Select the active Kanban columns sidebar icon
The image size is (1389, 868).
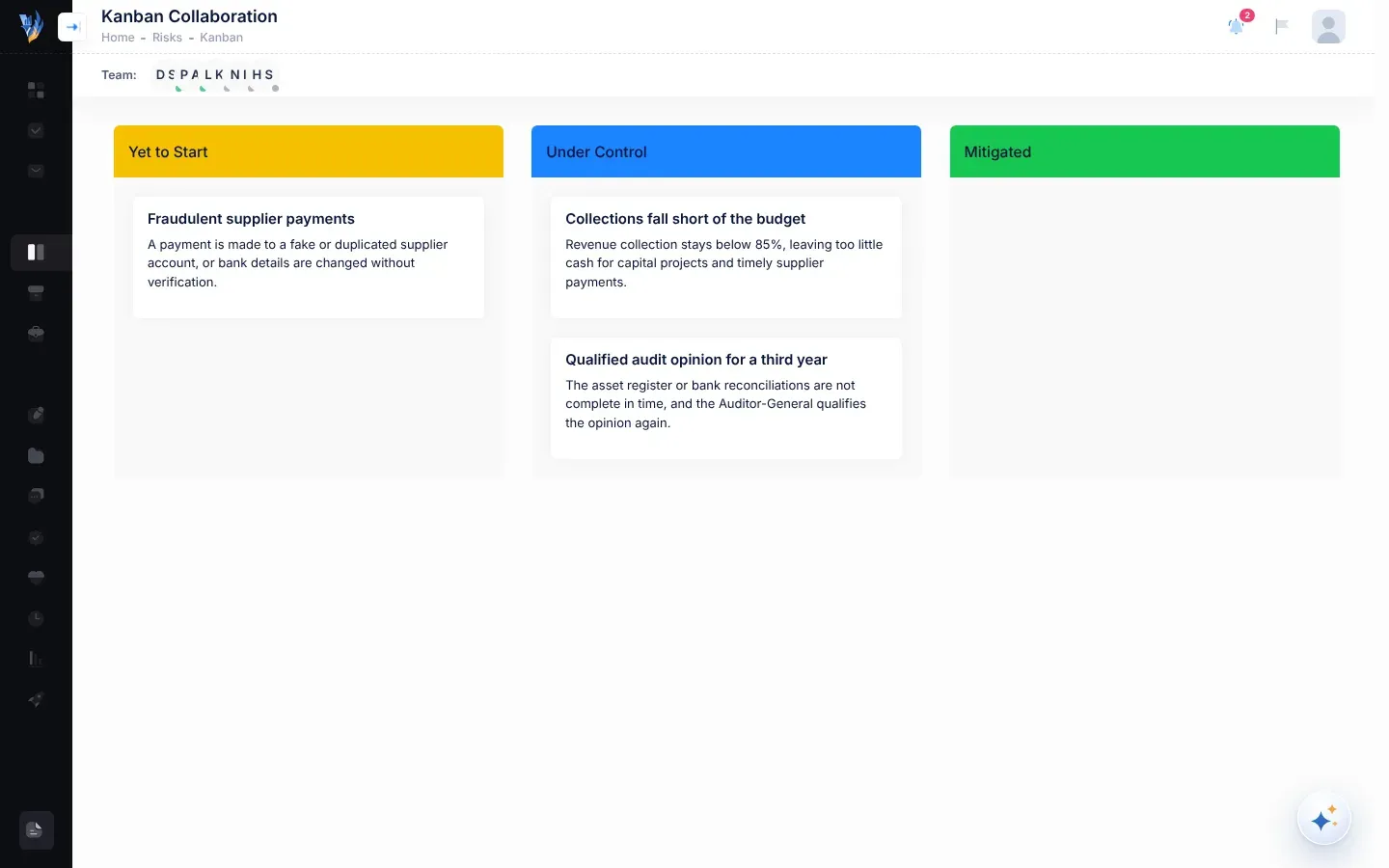click(x=36, y=253)
